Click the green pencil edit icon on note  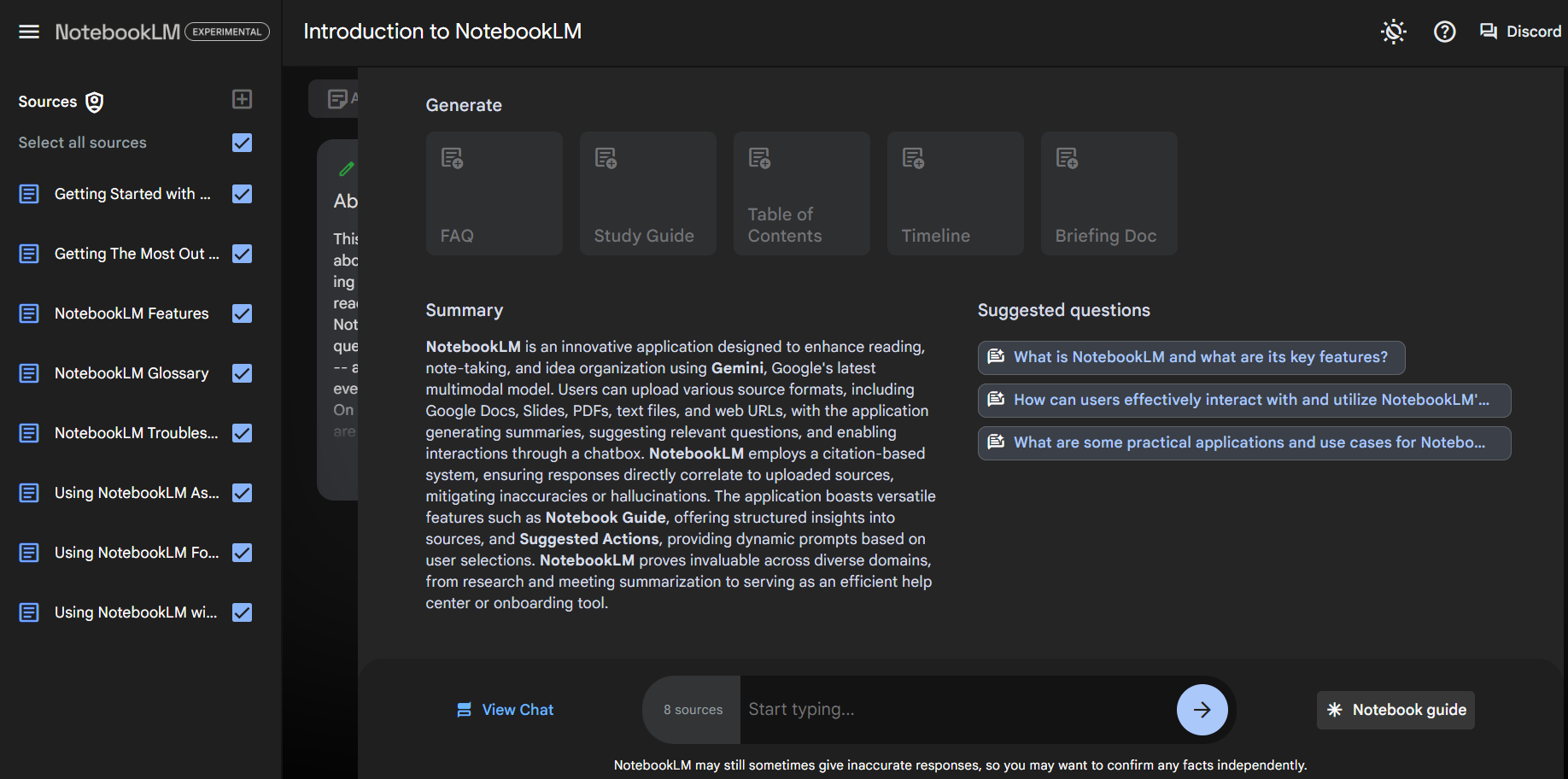pos(346,169)
